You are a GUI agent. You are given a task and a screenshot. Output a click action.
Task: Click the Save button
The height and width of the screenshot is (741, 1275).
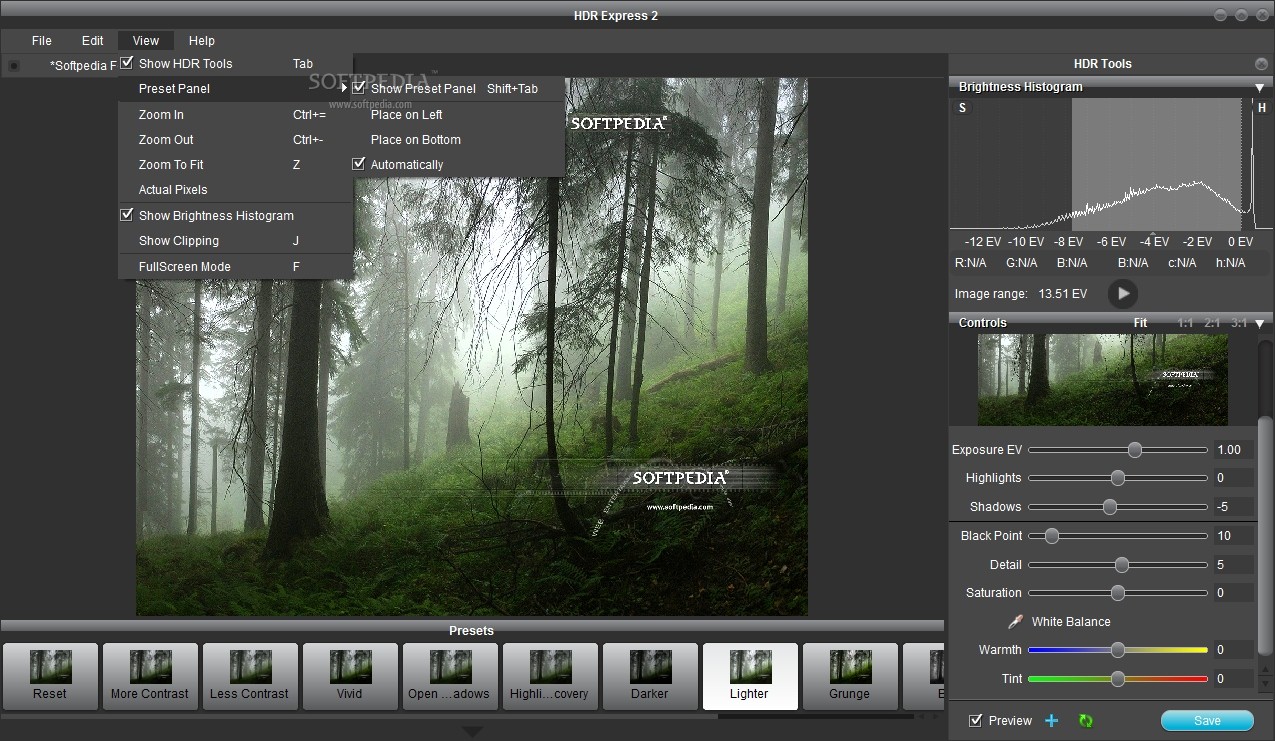click(x=1207, y=721)
